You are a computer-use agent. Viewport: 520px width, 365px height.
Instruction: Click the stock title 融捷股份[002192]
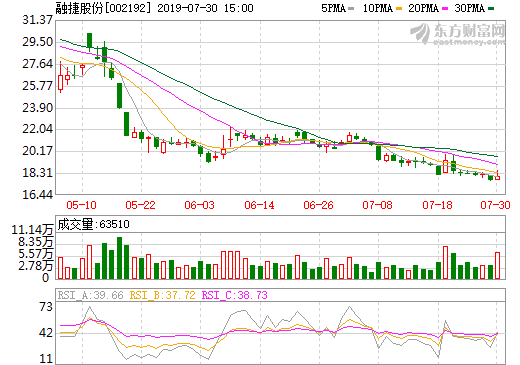point(103,8)
